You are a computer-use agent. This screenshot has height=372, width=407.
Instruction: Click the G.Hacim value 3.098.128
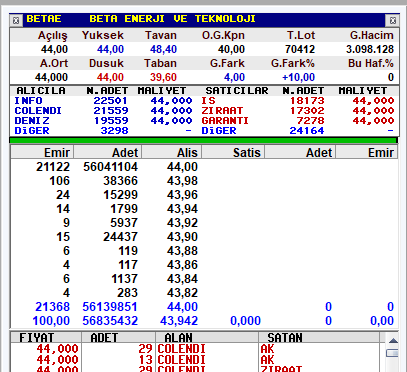click(x=370, y=49)
